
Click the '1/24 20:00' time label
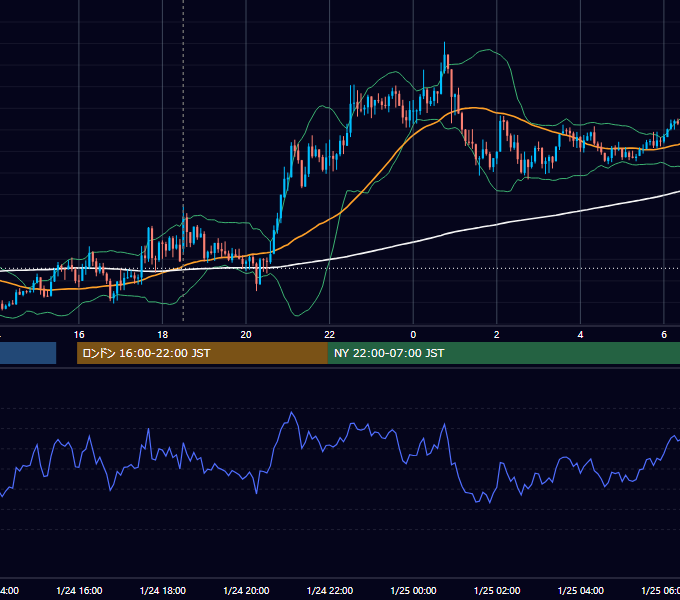[246, 590]
